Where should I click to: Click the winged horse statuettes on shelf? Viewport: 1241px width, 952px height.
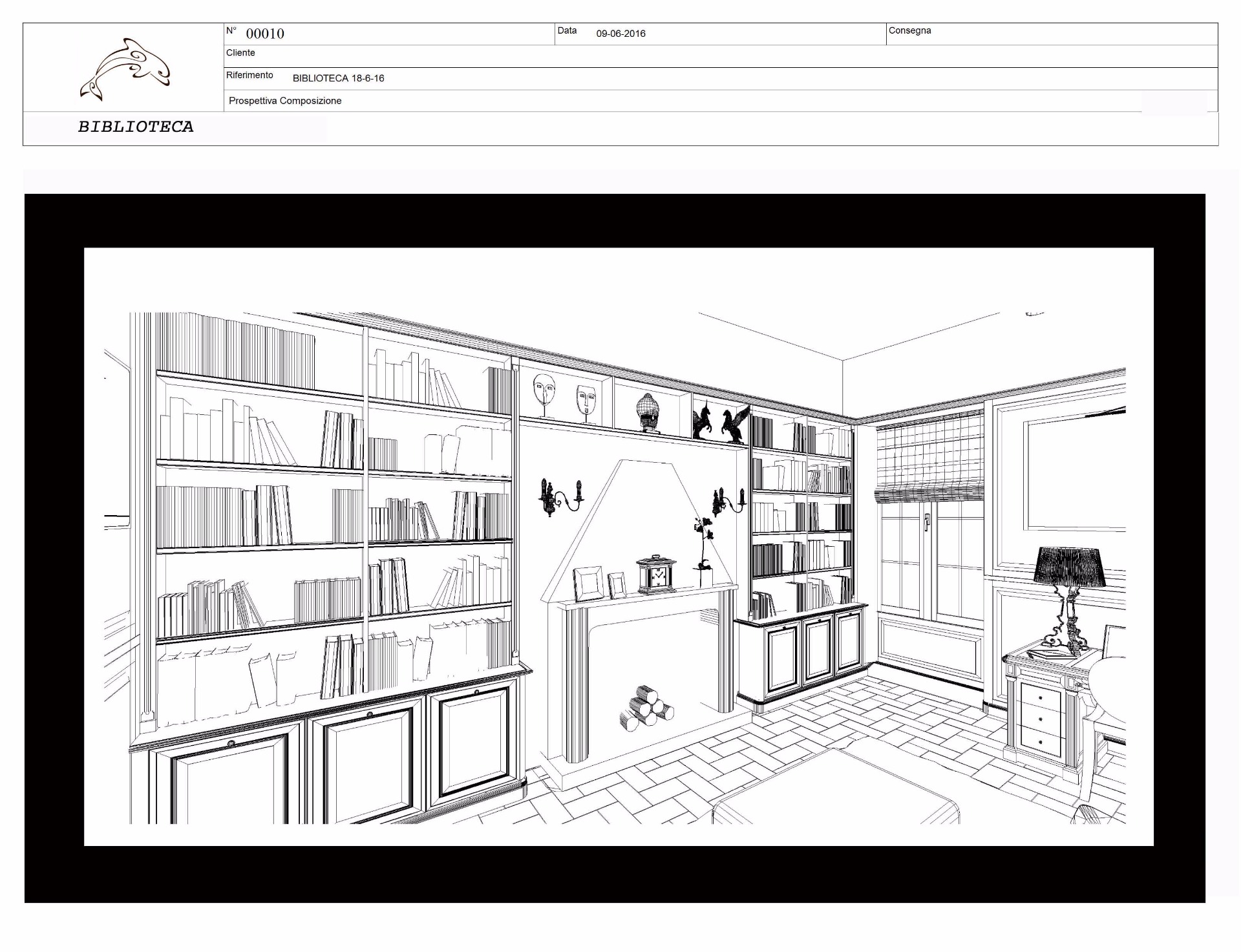pyautogui.click(x=721, y=422)
